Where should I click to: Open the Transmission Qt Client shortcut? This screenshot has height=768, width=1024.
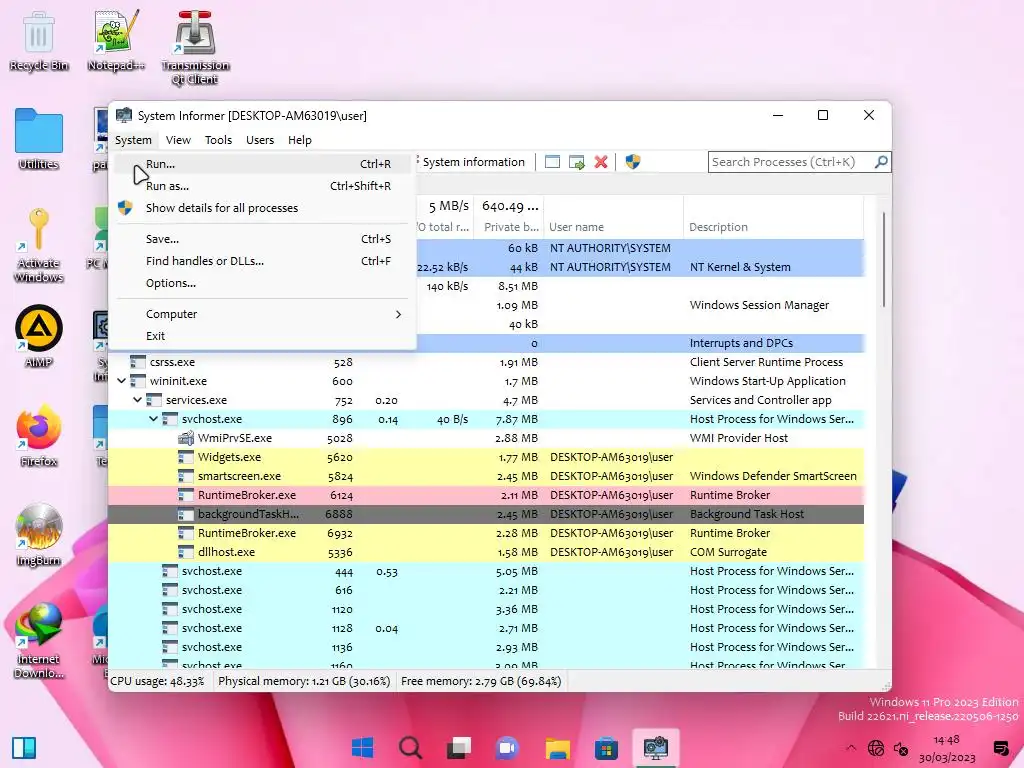pyautogui.click(x=195, y=48)
